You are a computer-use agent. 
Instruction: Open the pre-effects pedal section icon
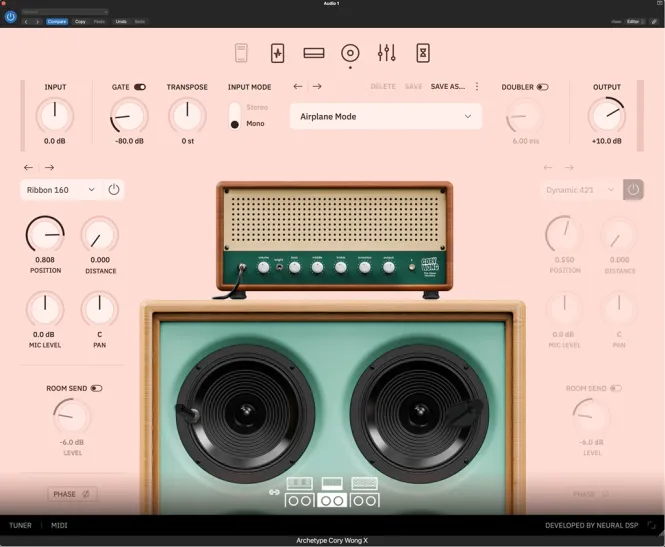click(241, 53)
